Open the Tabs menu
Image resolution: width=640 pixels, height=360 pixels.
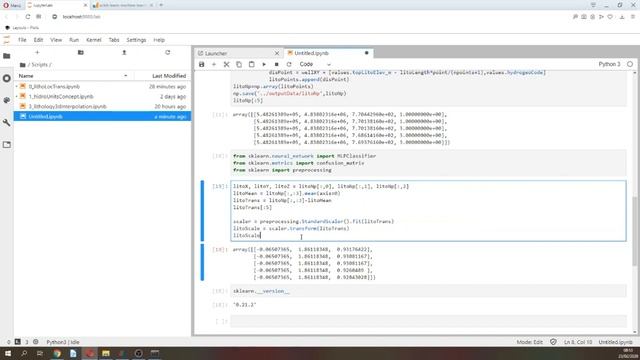click(x=114, y=40)
